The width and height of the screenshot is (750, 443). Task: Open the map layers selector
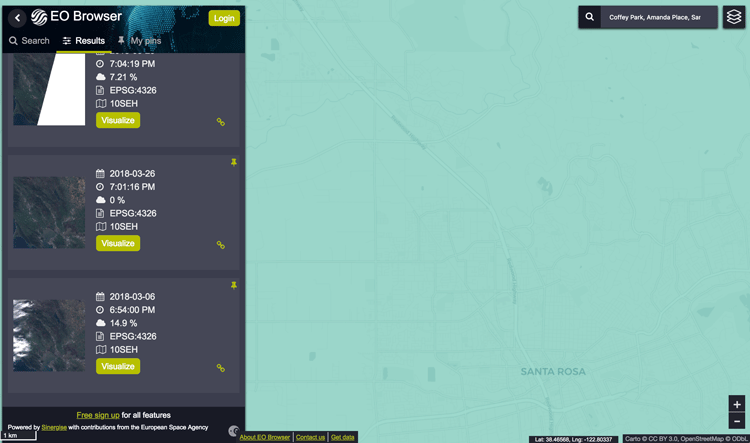pyautogui.click(x=733, y=17)
